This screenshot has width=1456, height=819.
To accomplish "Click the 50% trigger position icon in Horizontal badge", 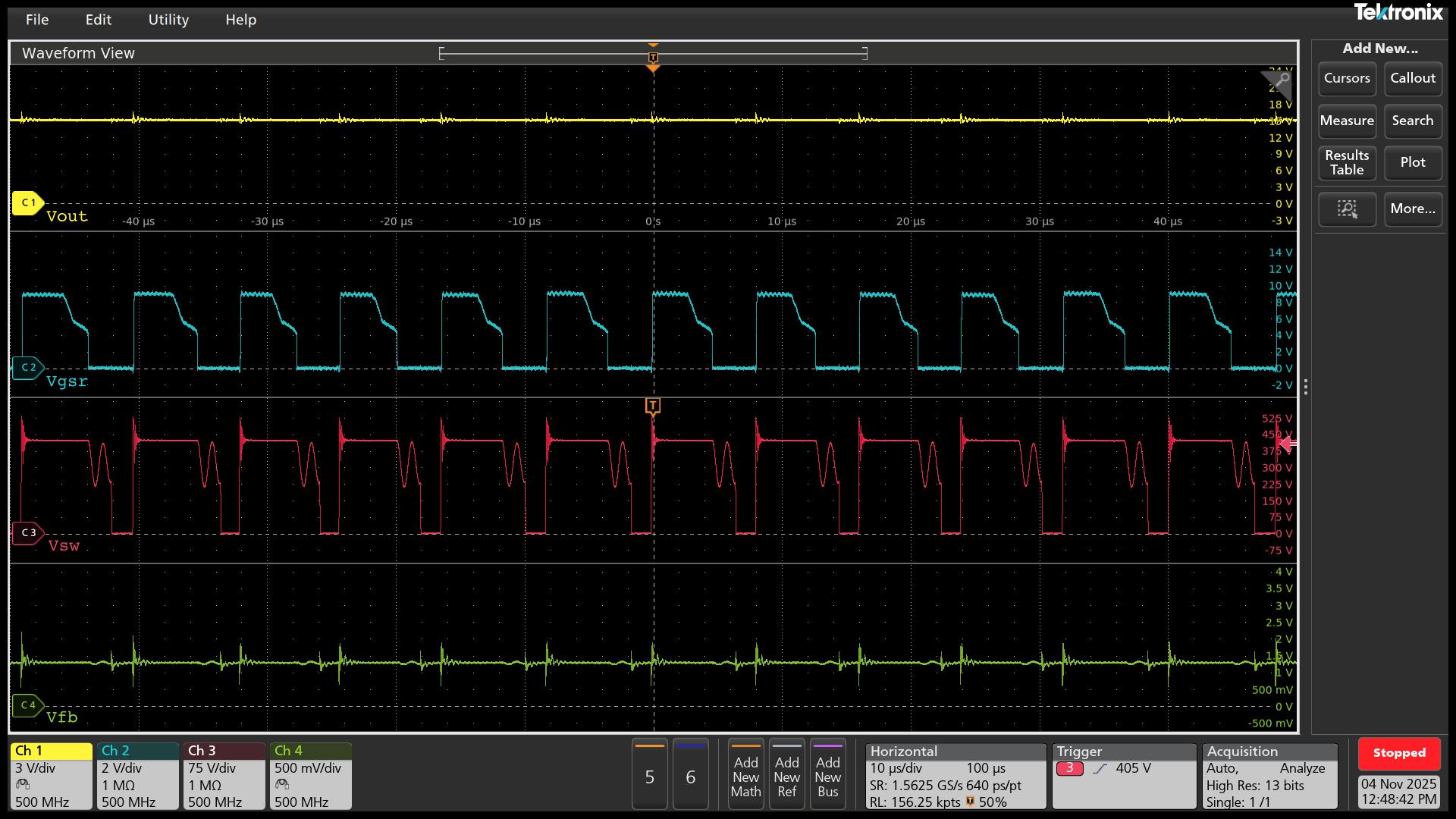I will pos(971,802).
